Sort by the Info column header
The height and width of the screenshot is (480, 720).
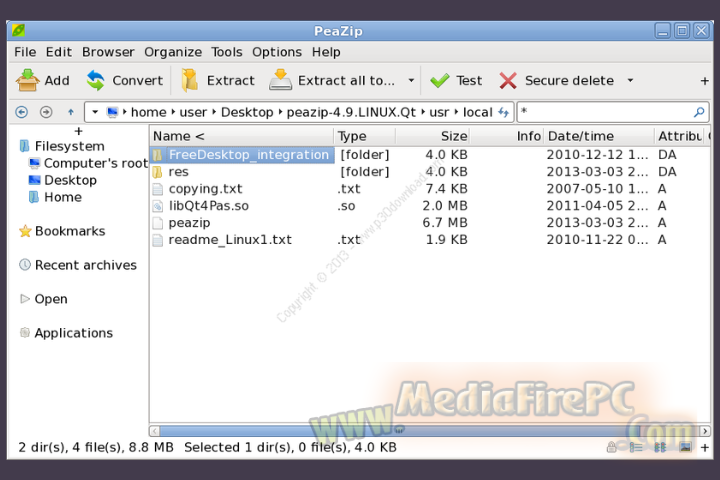(x=507, y=136)
